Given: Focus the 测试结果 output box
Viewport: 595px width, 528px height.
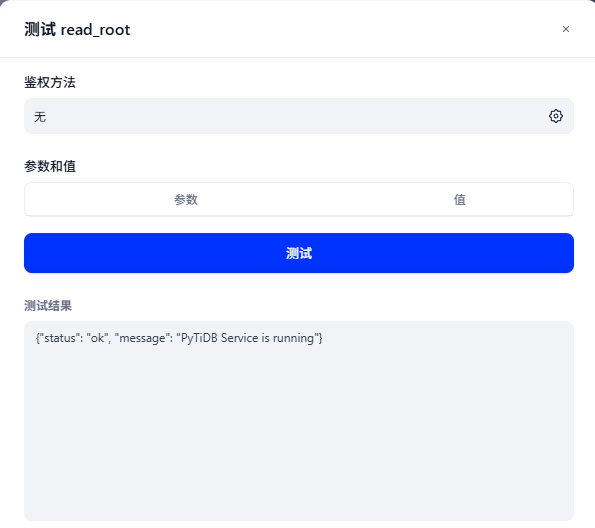Looking at the screenshot, I should [299, 421].
